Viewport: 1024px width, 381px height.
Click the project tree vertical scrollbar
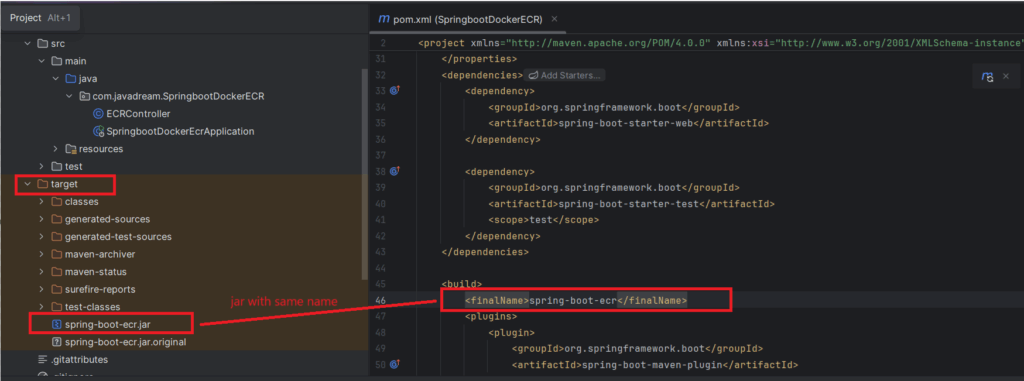click(364, 173)
